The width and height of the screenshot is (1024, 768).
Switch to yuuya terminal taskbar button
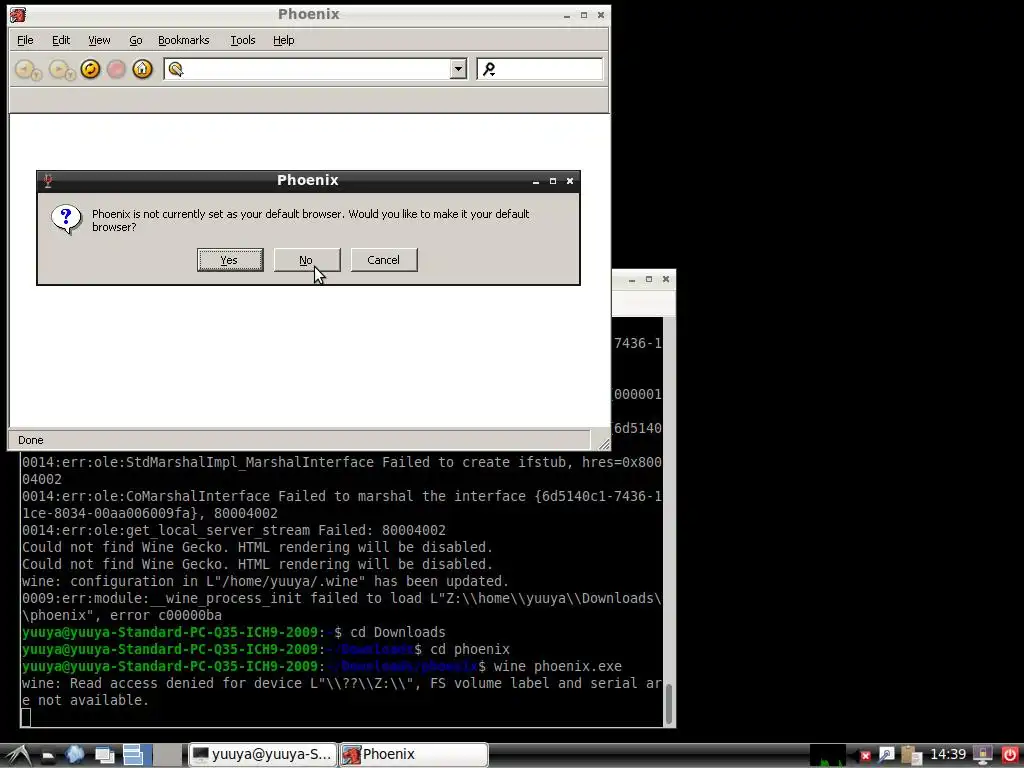263,755
